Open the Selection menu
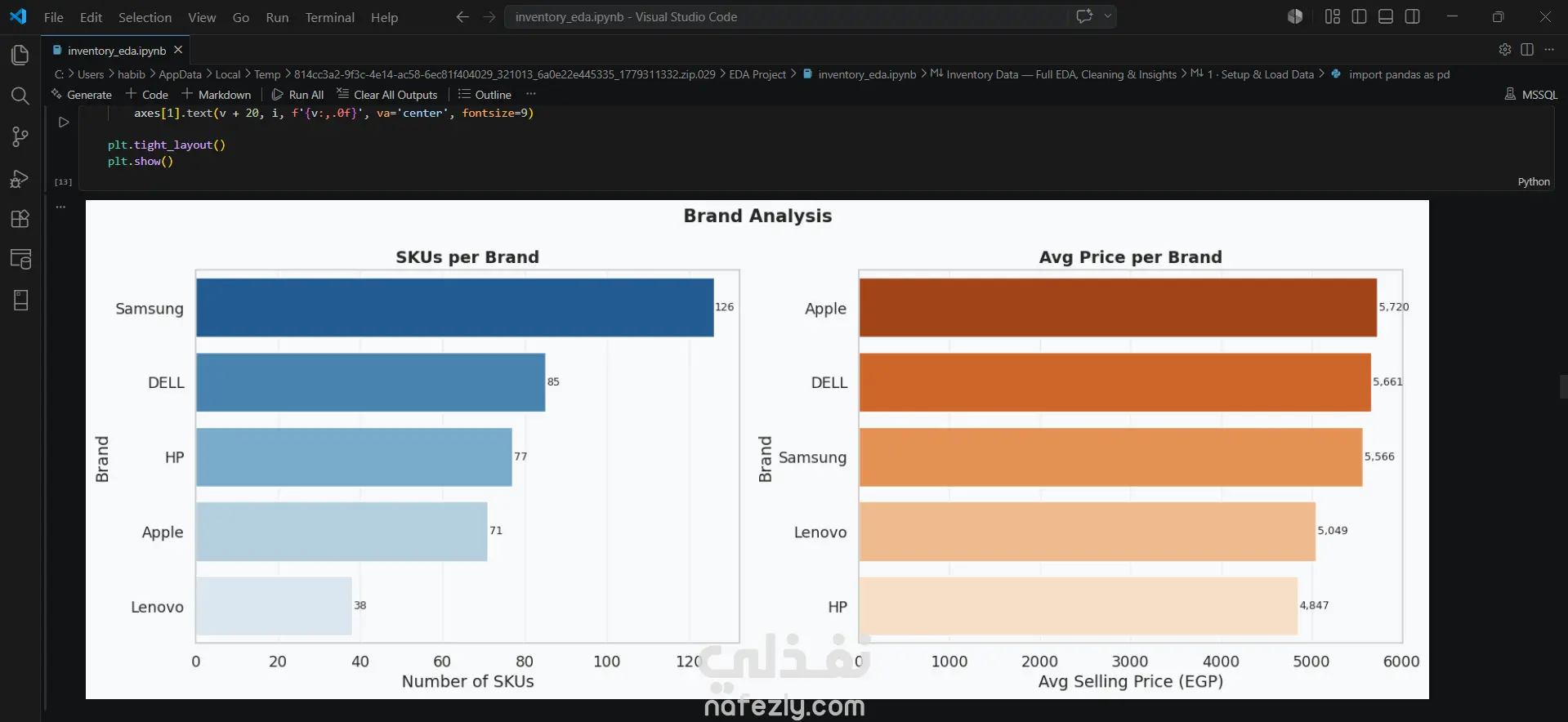1568x722 pixels. (x=145, y=17)
